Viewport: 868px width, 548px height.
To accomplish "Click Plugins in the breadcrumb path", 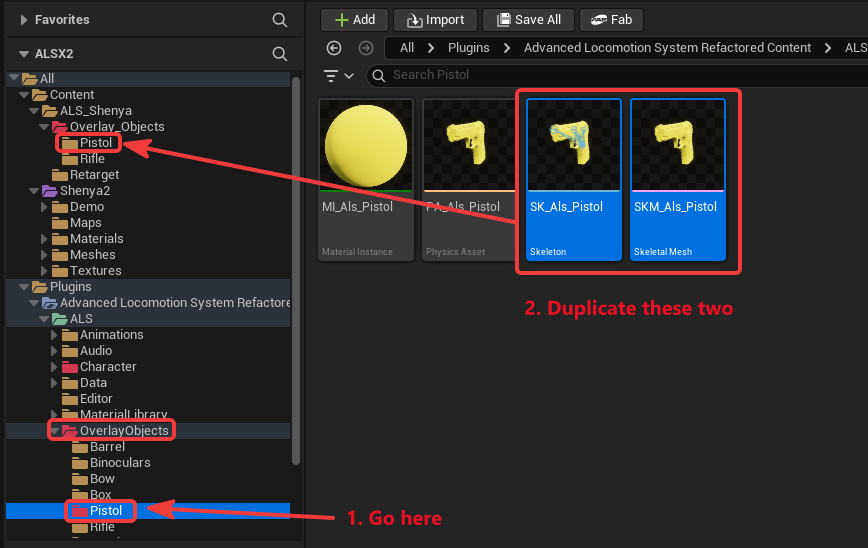I will click(x=468, y=48).
